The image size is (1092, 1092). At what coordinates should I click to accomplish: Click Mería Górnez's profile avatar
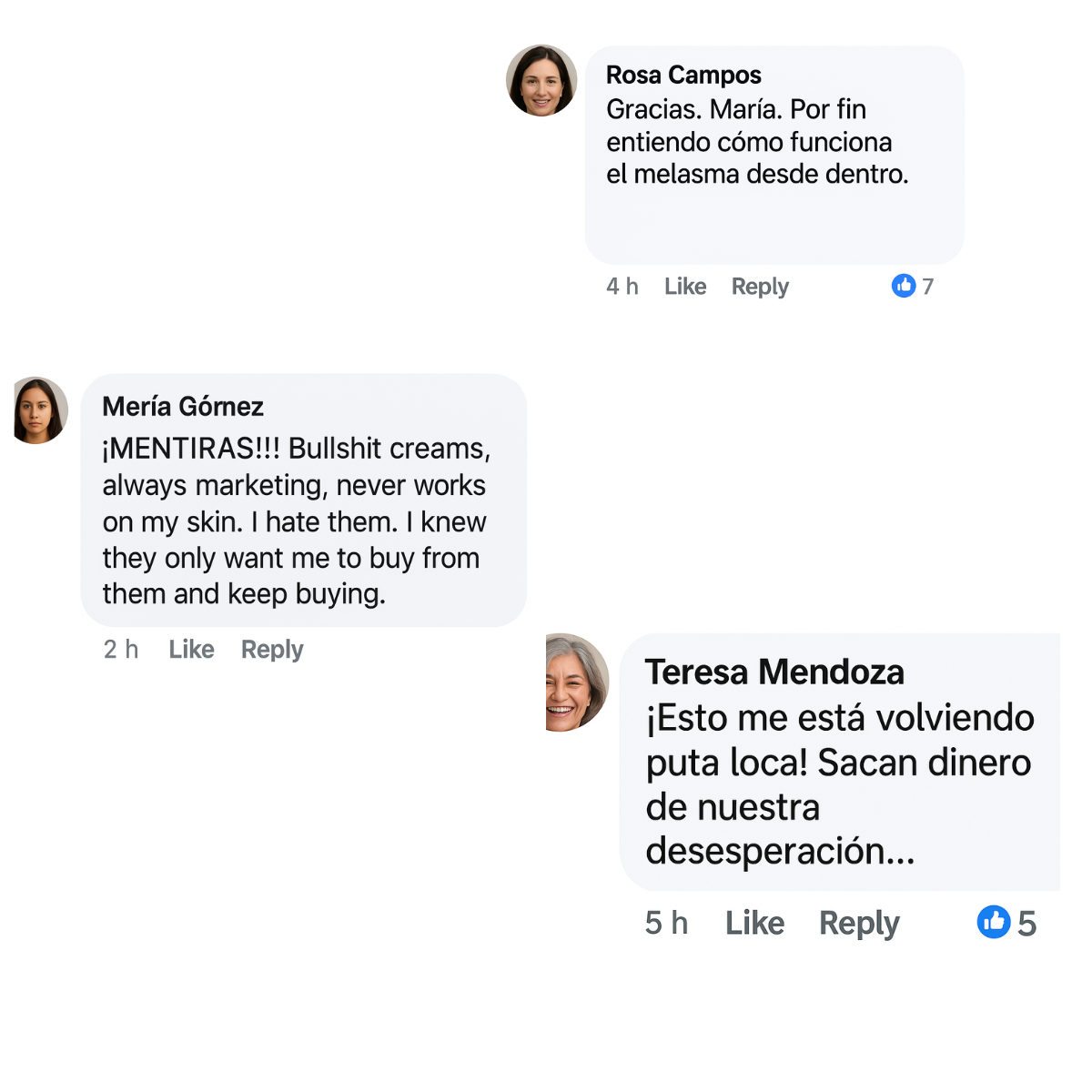(39, 410)
